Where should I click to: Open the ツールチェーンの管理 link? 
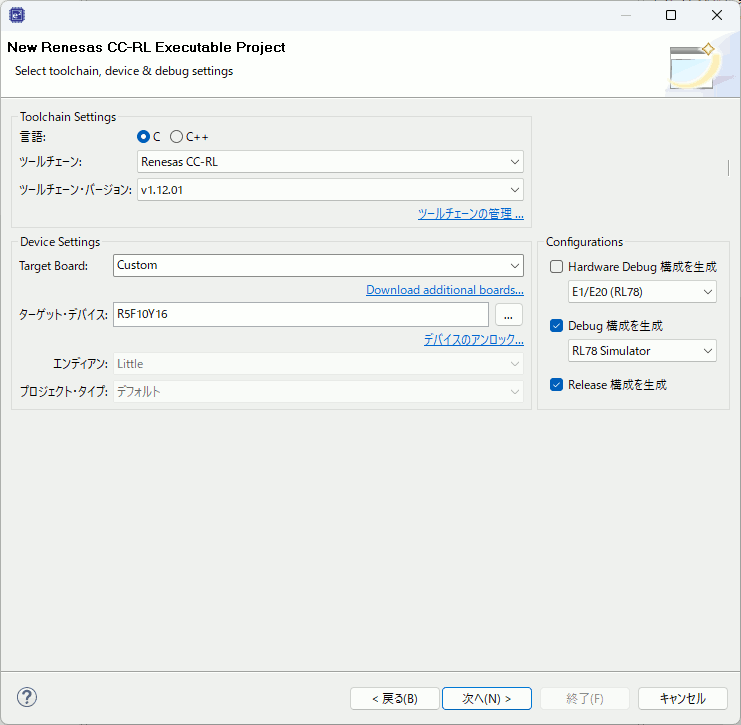click(471, 214)
